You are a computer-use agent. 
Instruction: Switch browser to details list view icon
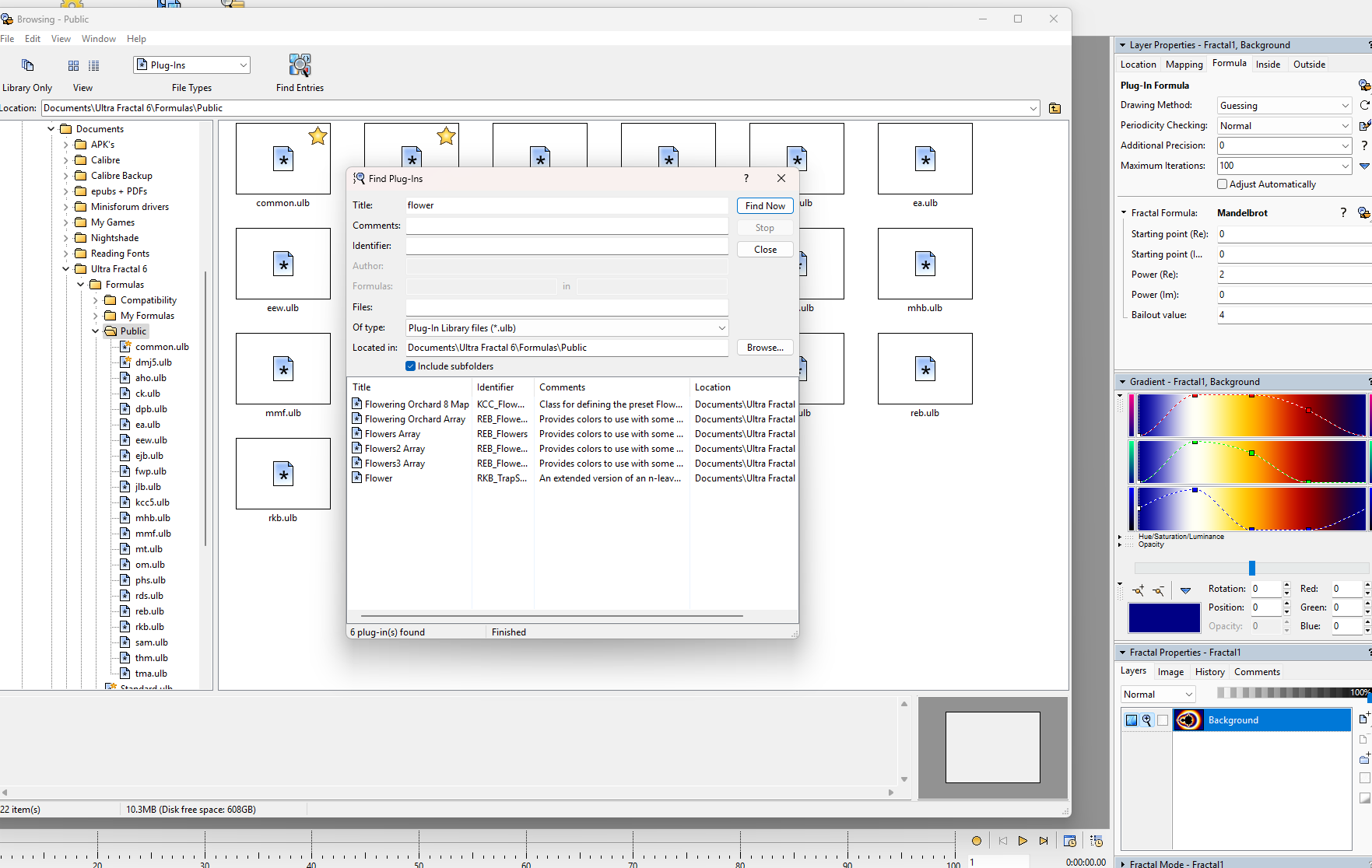(x=94, y=66)
